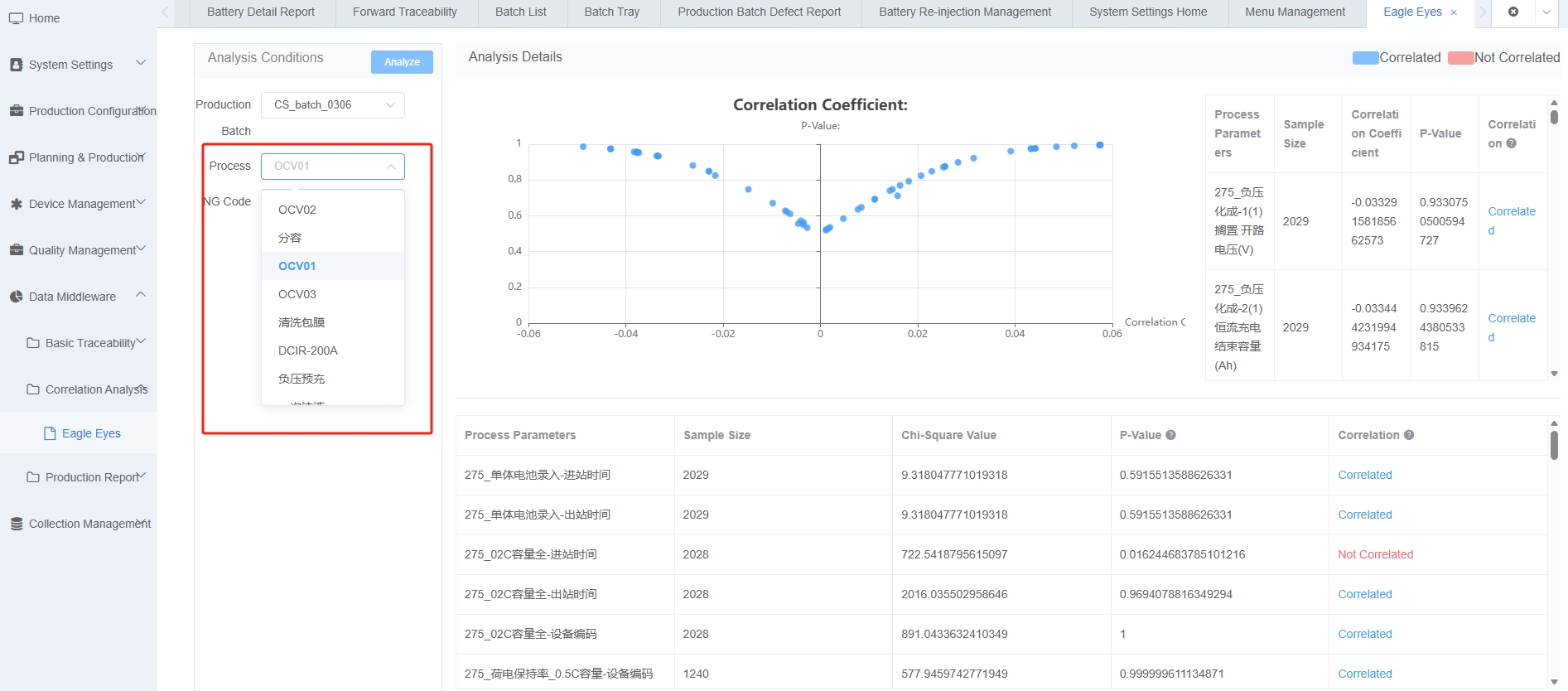Select 分容 from the process list
1568x691 pixels.
click(333, 238)
